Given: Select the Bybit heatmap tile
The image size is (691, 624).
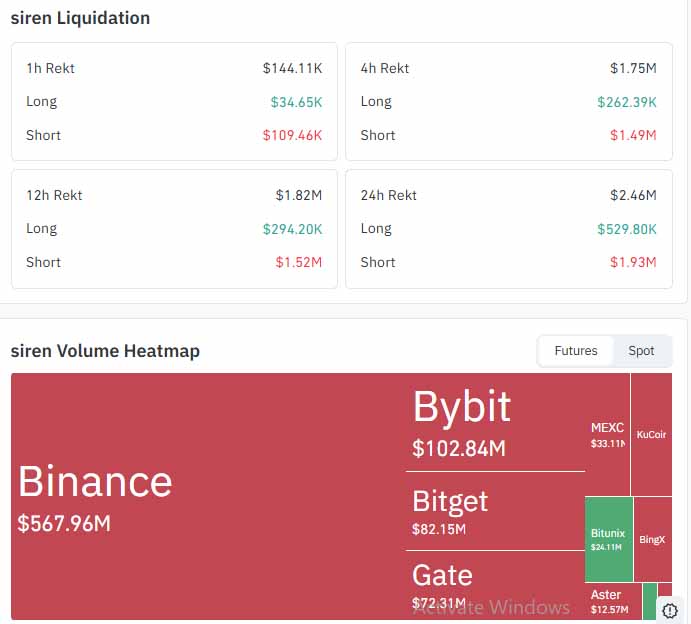Looking at the screenshot, I should coord(496,421).
